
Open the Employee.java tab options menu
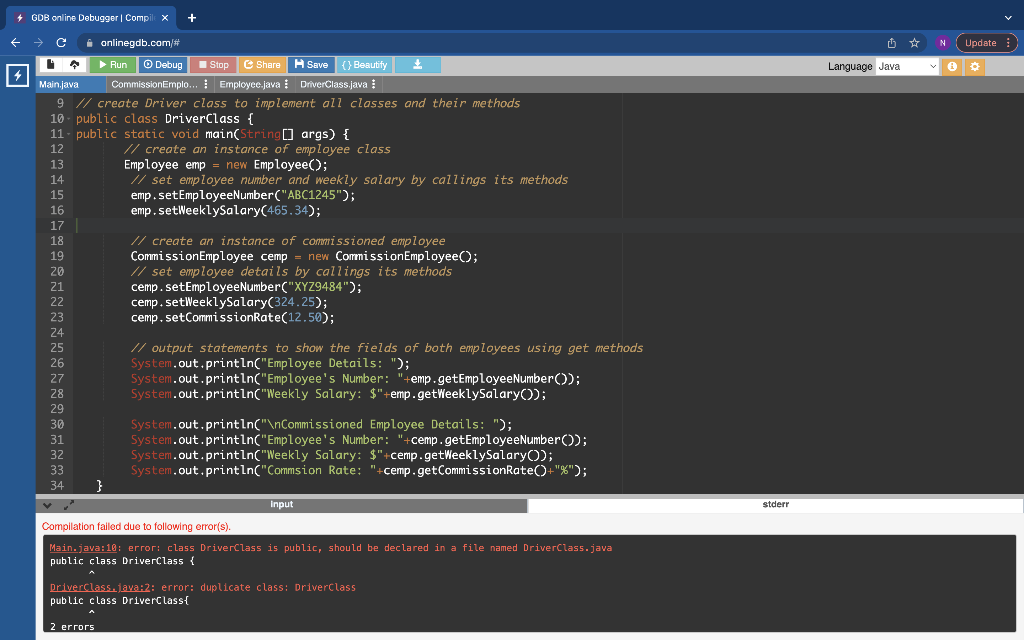point(286,84)
